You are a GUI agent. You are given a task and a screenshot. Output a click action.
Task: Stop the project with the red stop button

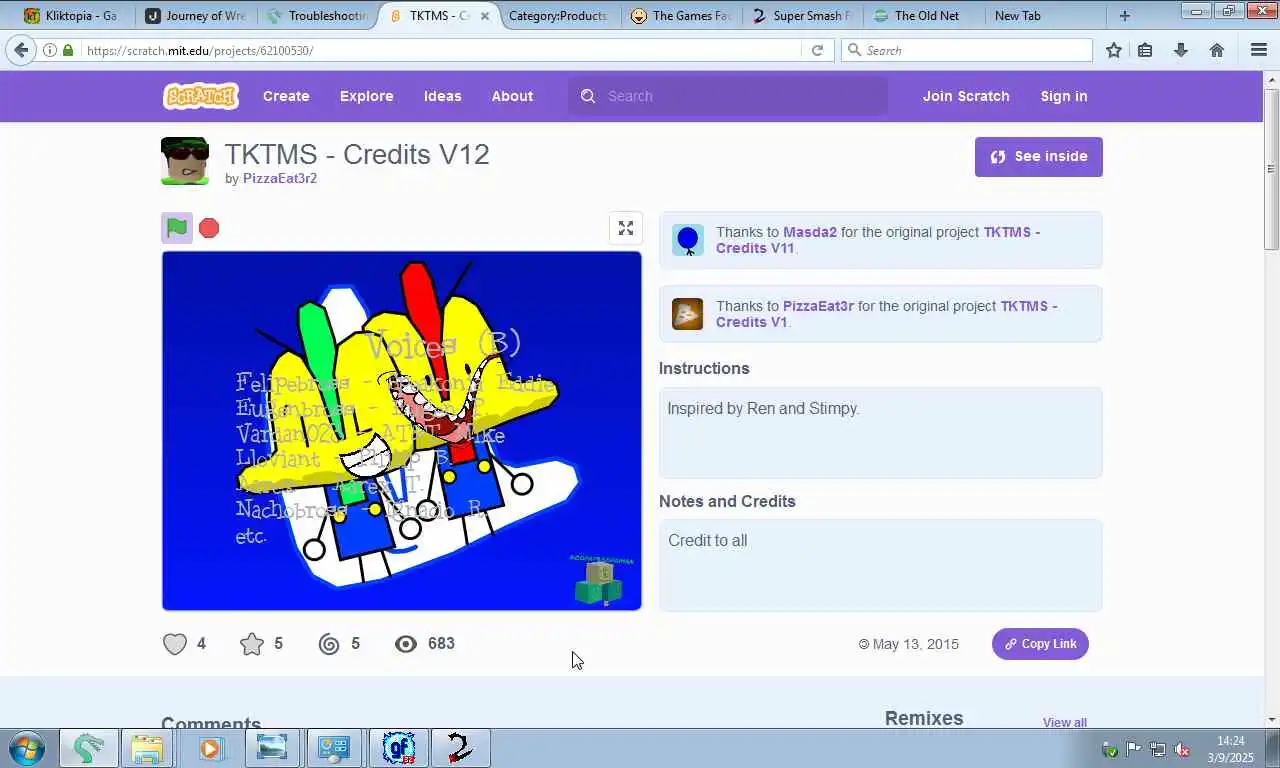point(209,228)
